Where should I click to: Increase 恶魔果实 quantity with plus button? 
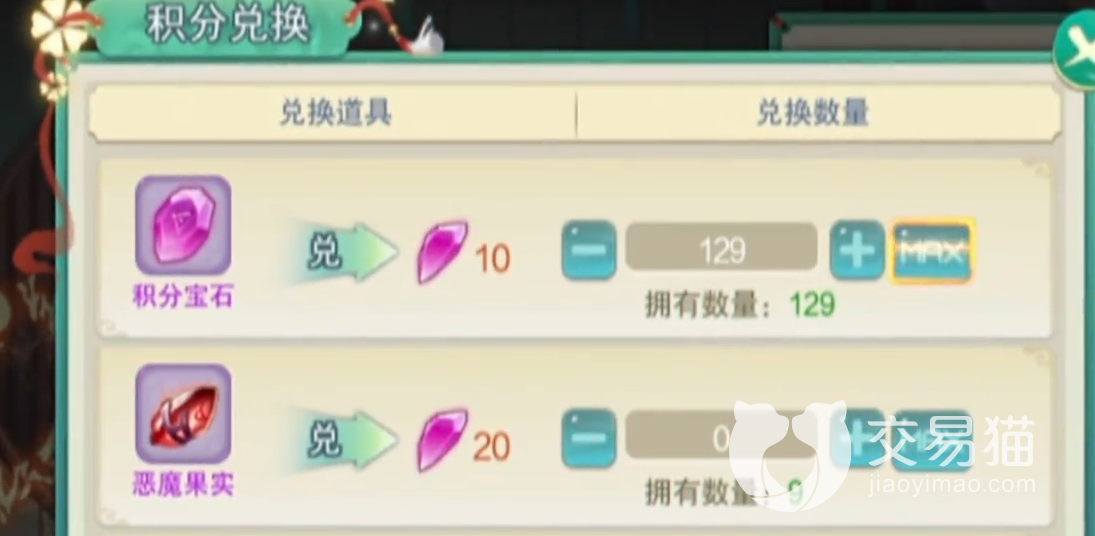[x=857, y=438]
